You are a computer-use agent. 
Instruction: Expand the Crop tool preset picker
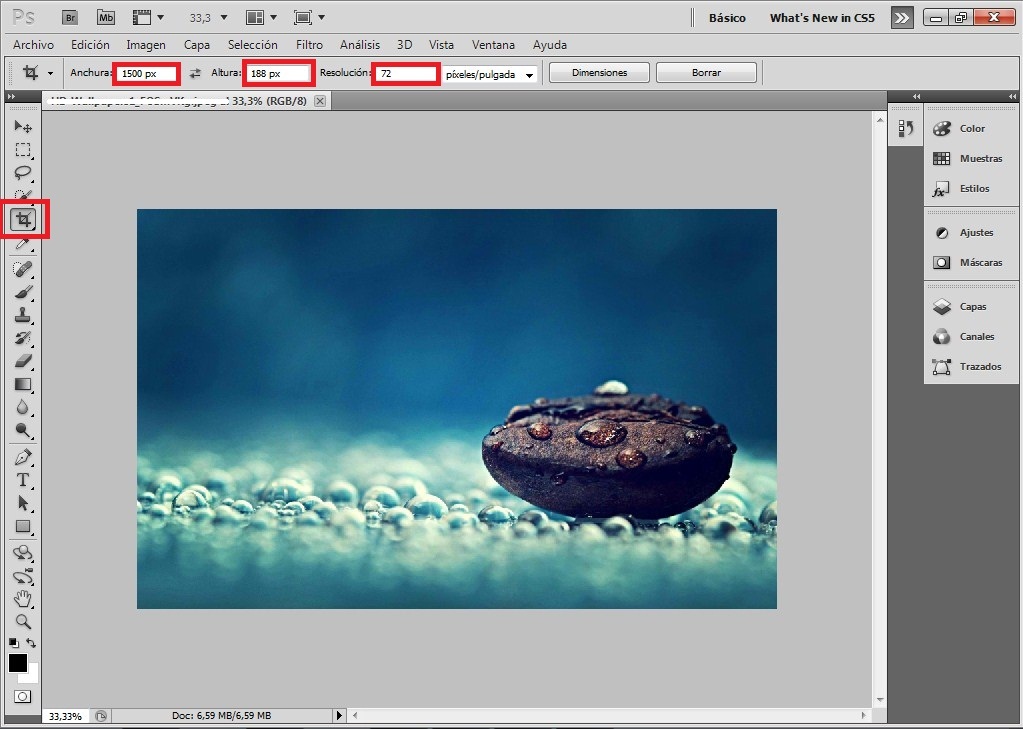pyautogui.click(x=50, y=73)
